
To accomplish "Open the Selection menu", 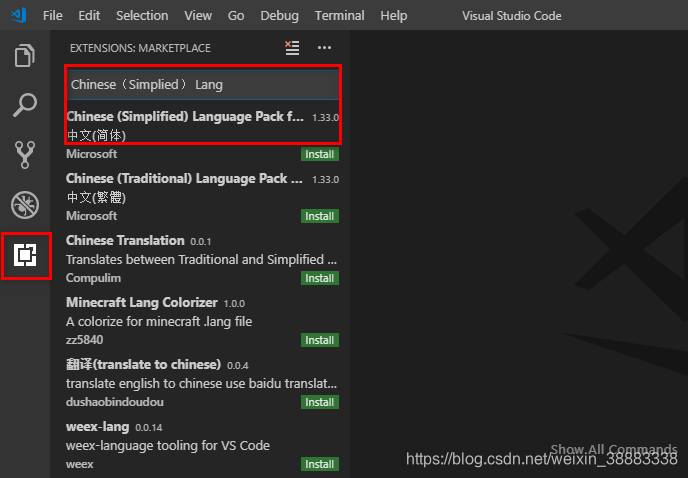I will (142, 16).
